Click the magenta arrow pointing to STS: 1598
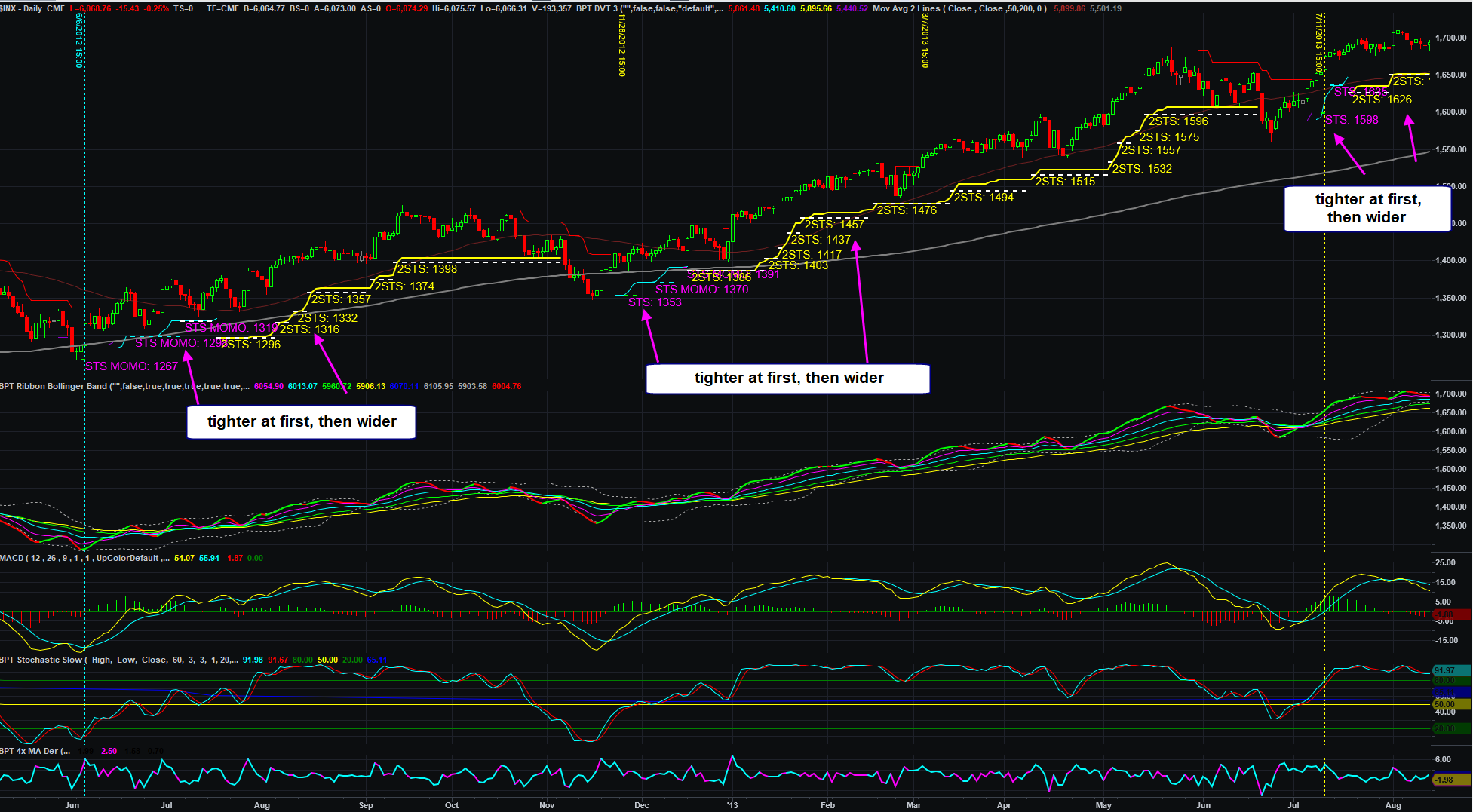 [1349, 154]
